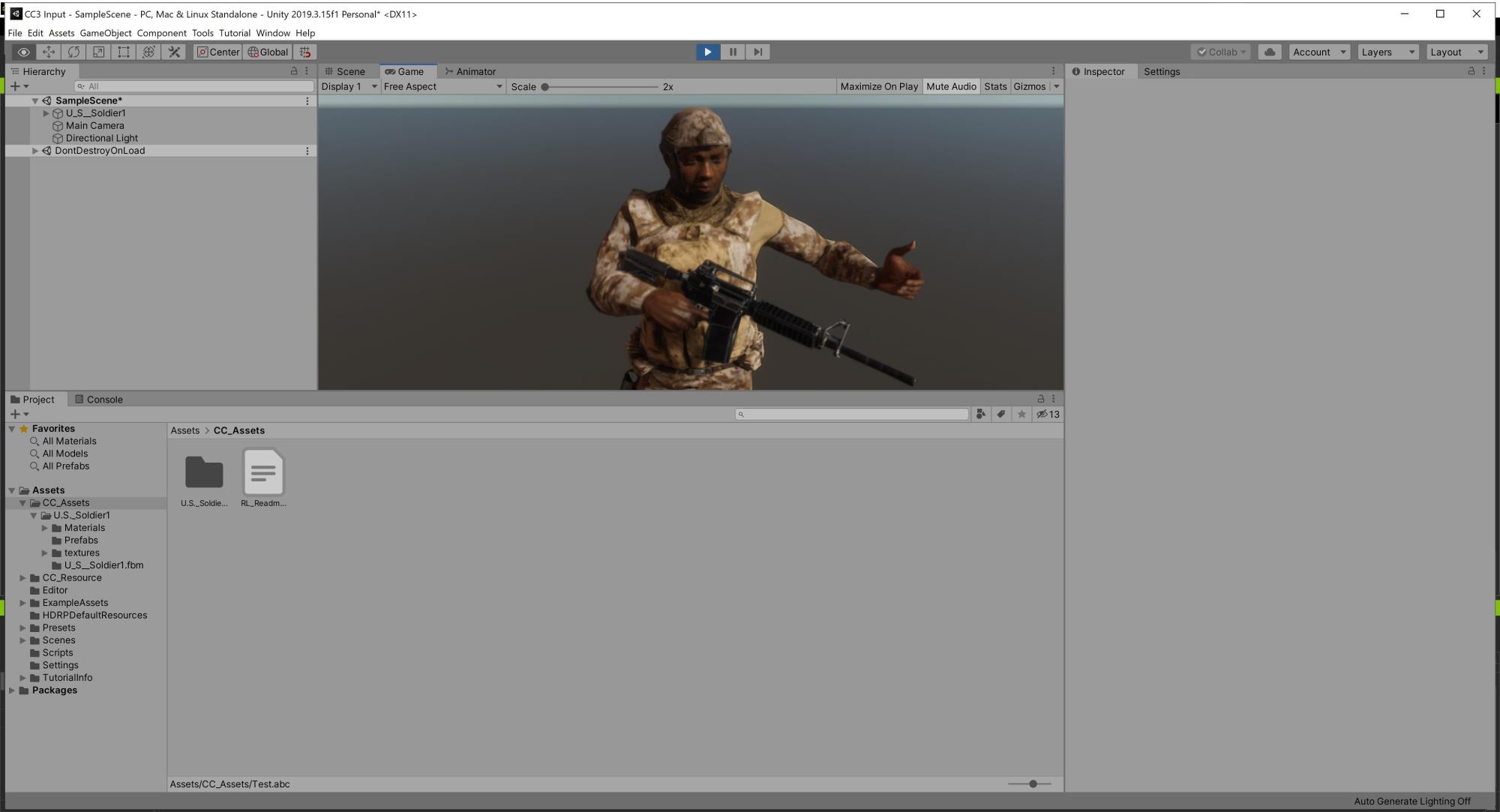Viewport: 1500px width, 812px height.
Task: Select the View (eye) tool
Action: [x=23, y=52]
